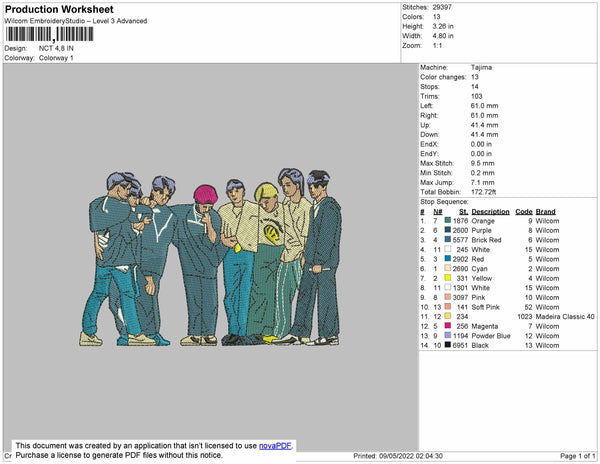600x464 pixels.
Task: Click stitch count '1301' in the White row
Action: [460, 288]
